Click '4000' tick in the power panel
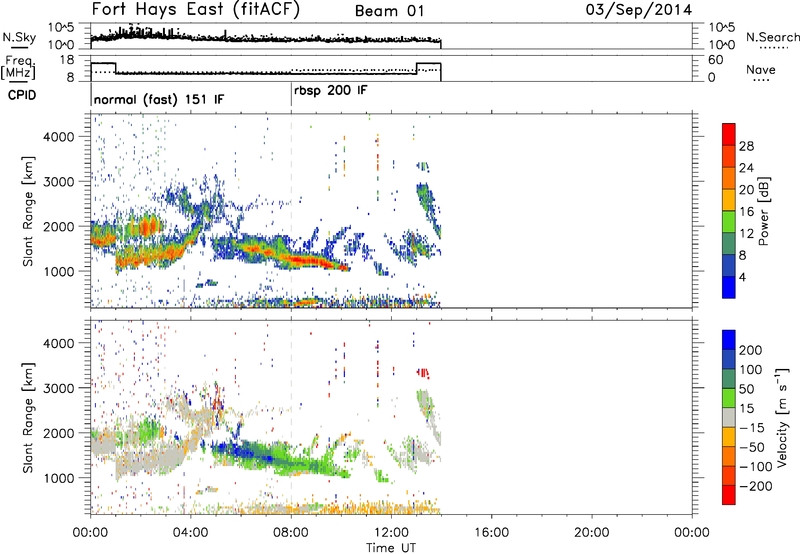Viewport: 800px width, 554px height. click(58, 137)
